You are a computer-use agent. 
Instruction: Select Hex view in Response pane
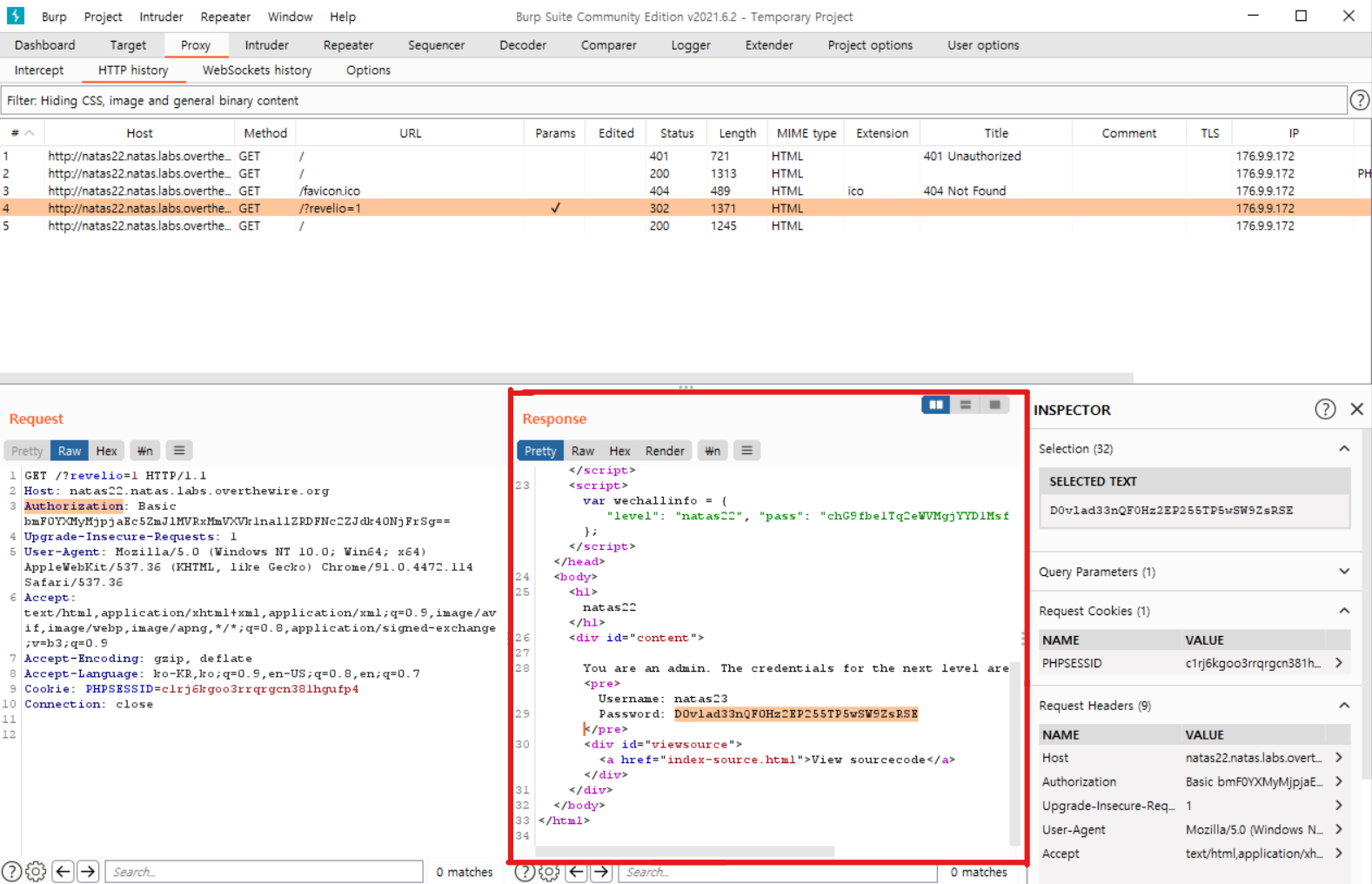tap(619, 451)
